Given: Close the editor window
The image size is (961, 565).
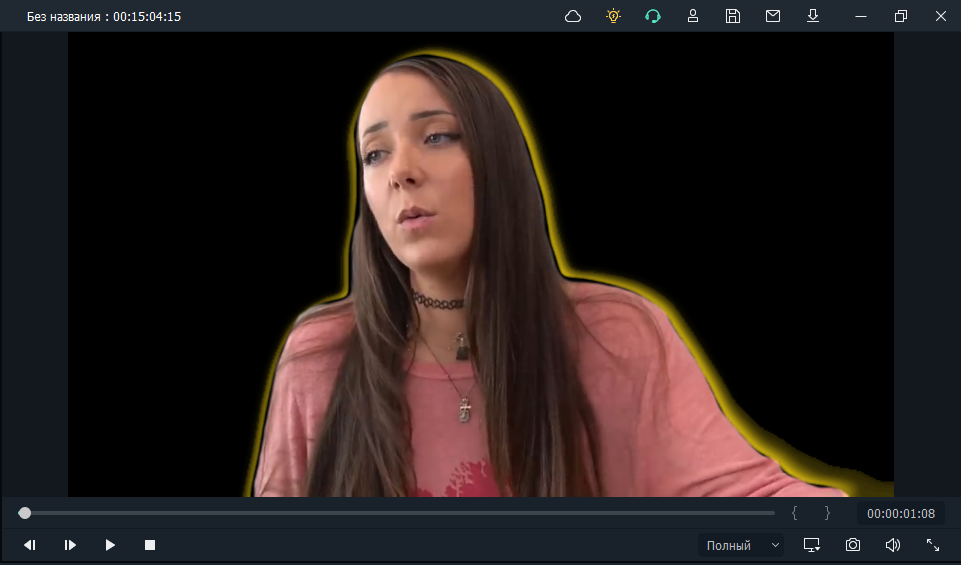Looking at the screenshot, I should [941, 17].
